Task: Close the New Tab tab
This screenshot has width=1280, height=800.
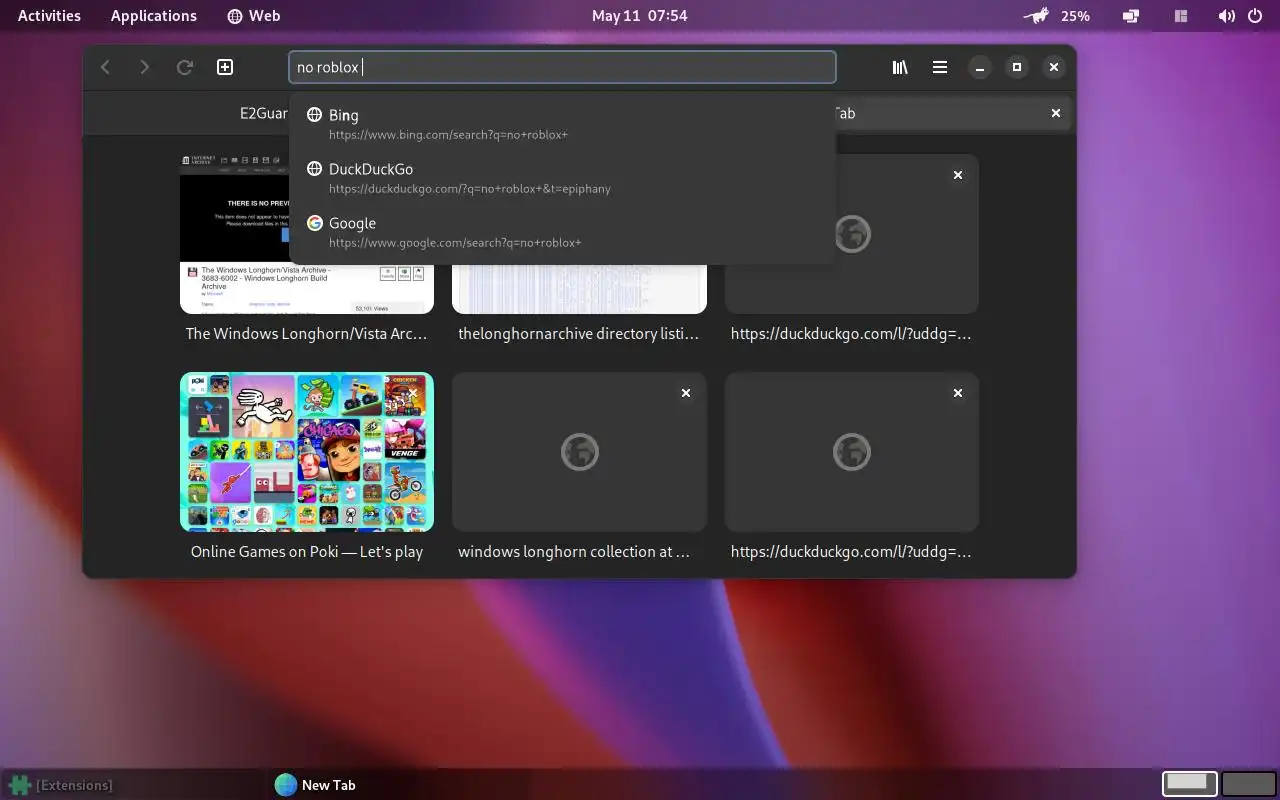Action: tap(1055, 113)
